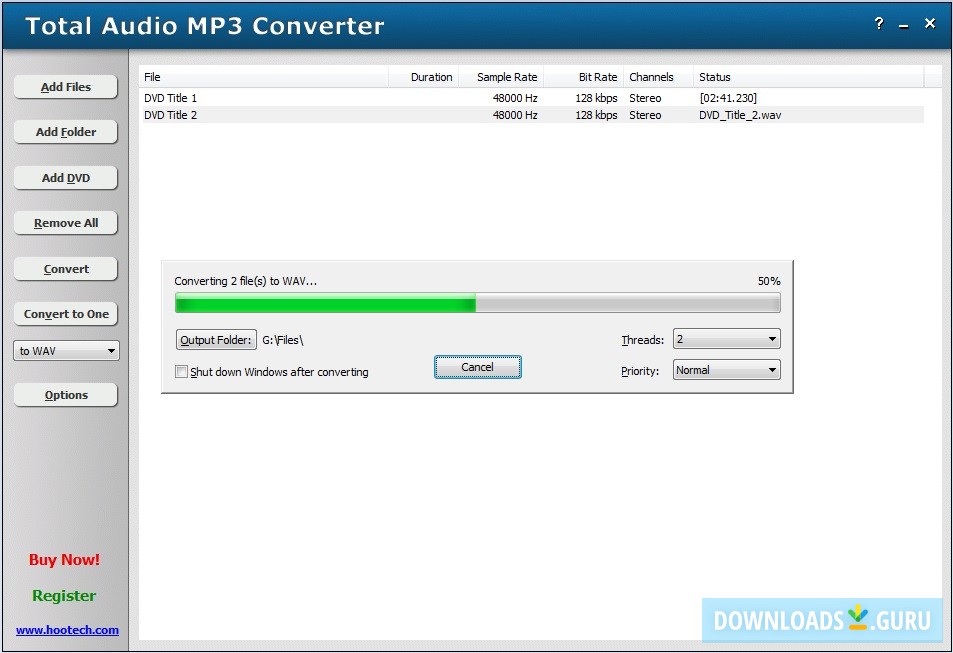
Task: Open the output format dropdown showing to WAV
Action: tap(65, 350)
